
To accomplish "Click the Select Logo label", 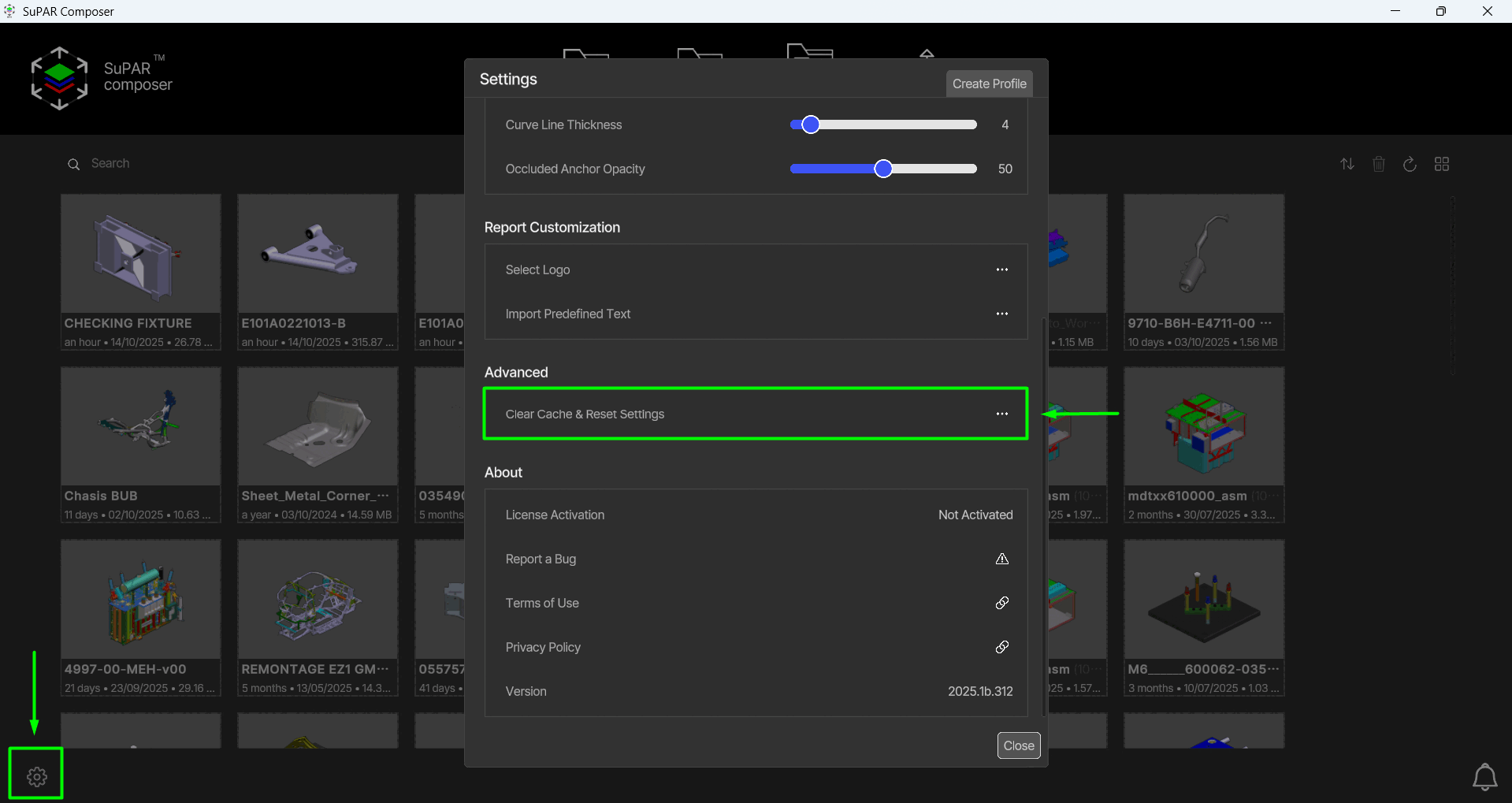I will [537, 270].
